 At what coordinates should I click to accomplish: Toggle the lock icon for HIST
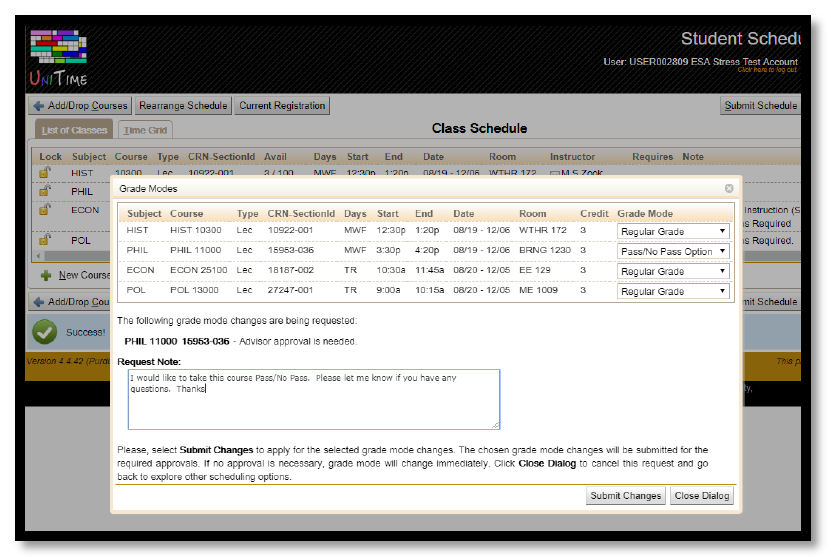pos(45,172)
